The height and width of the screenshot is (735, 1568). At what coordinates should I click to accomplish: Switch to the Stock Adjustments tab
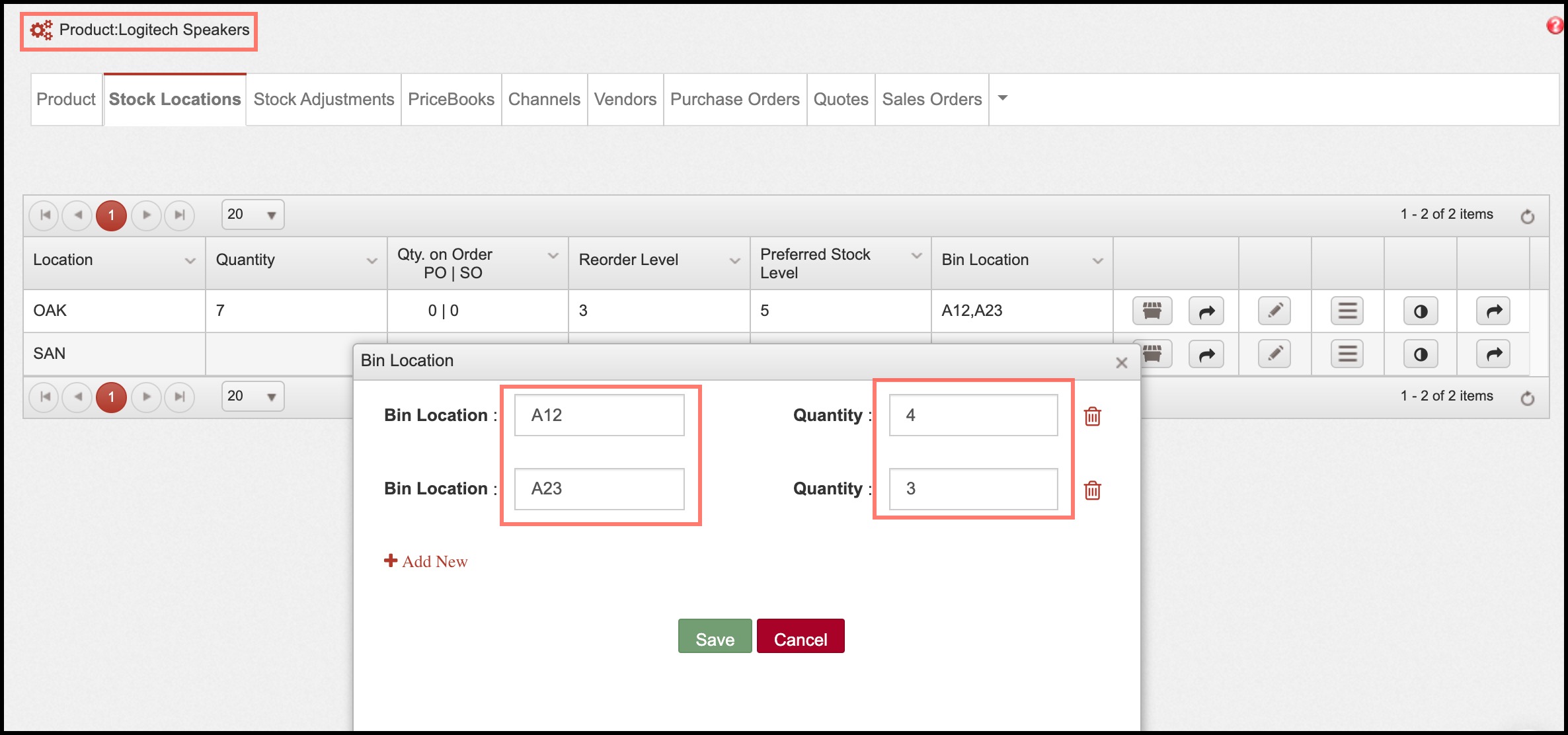coord(323,99)
